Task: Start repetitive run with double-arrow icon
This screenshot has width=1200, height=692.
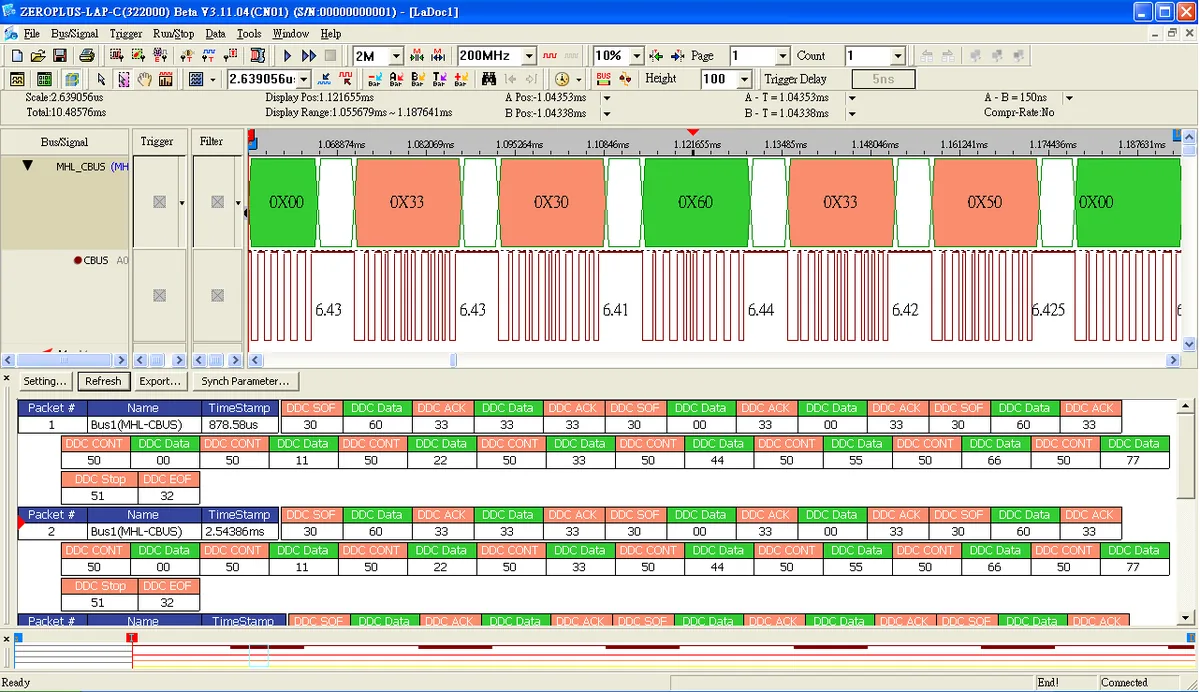Action: click(x=309, y=56)
